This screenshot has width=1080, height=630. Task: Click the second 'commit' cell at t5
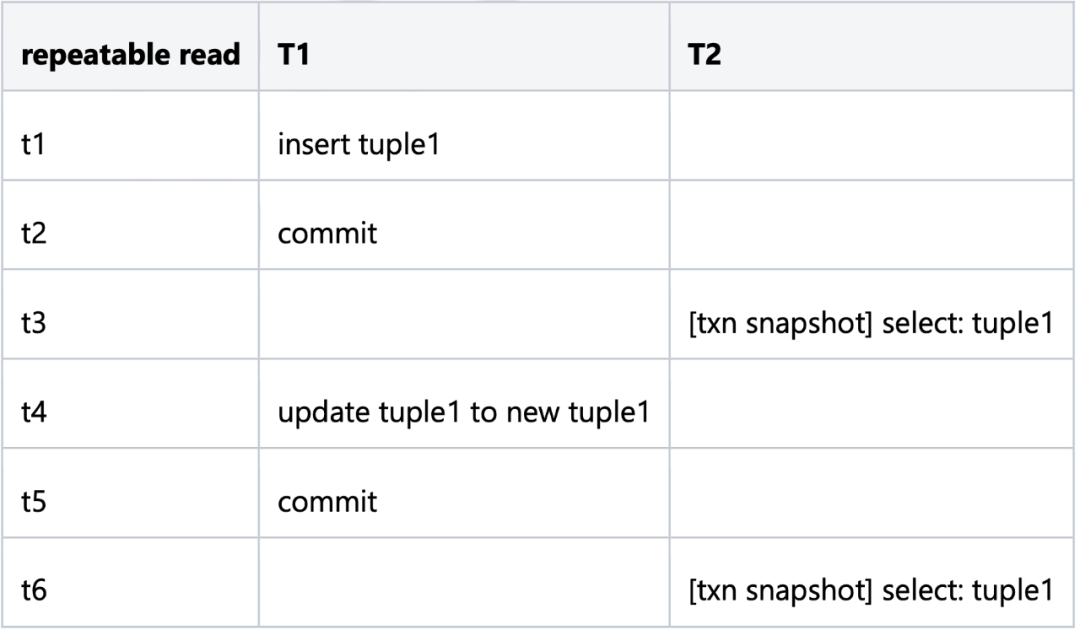(327, 500)
